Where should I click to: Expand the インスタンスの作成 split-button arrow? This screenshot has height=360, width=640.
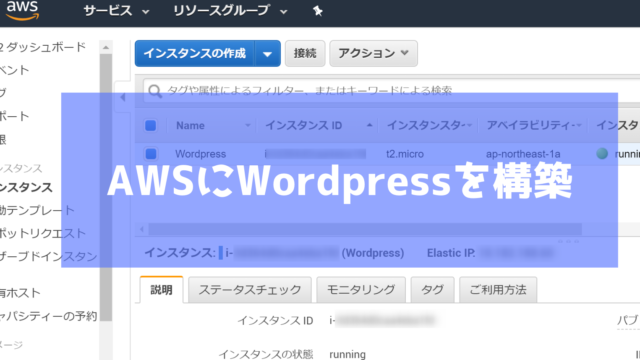coord(268,53)
